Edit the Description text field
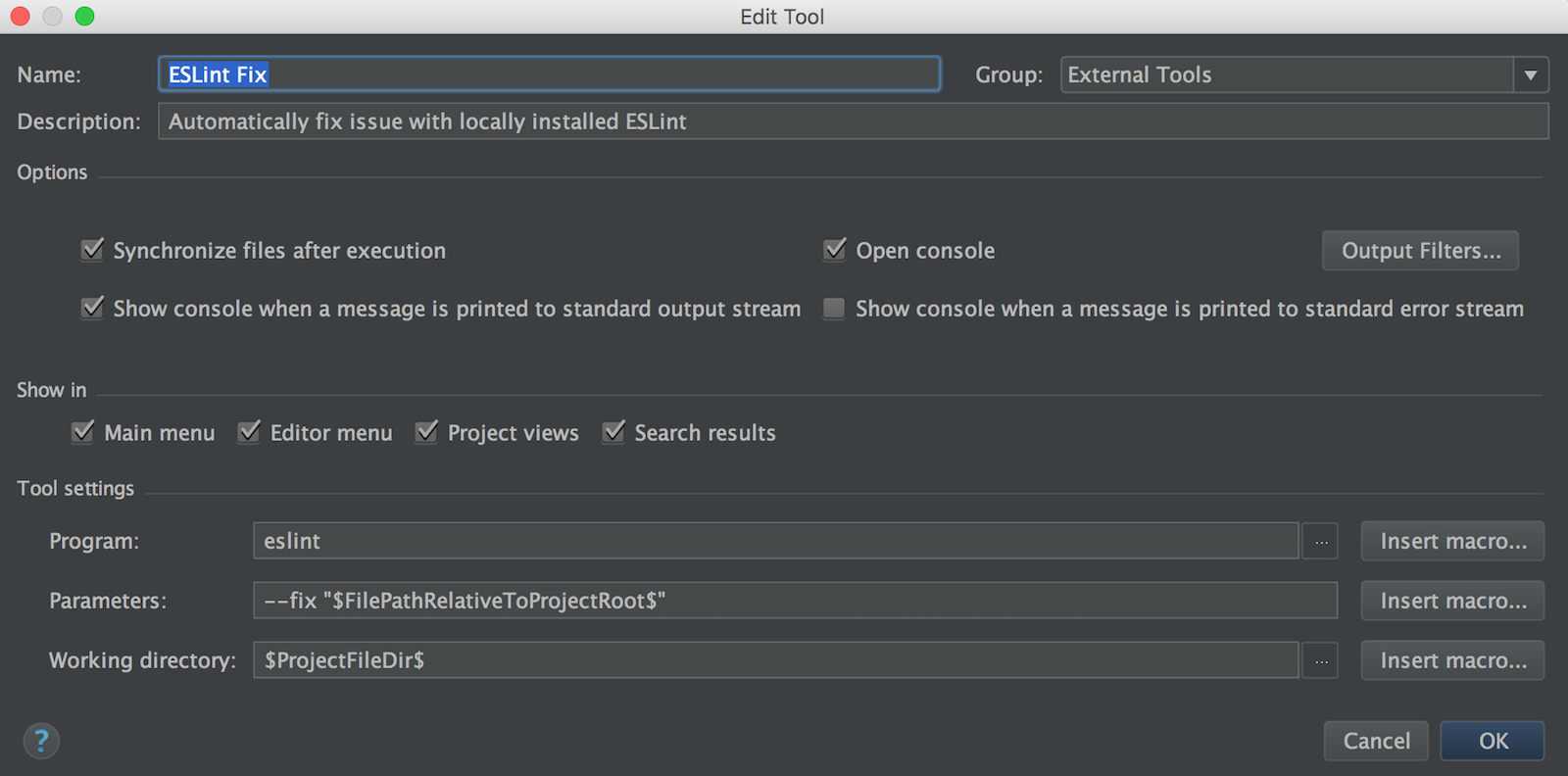 [x=854, y=121]
